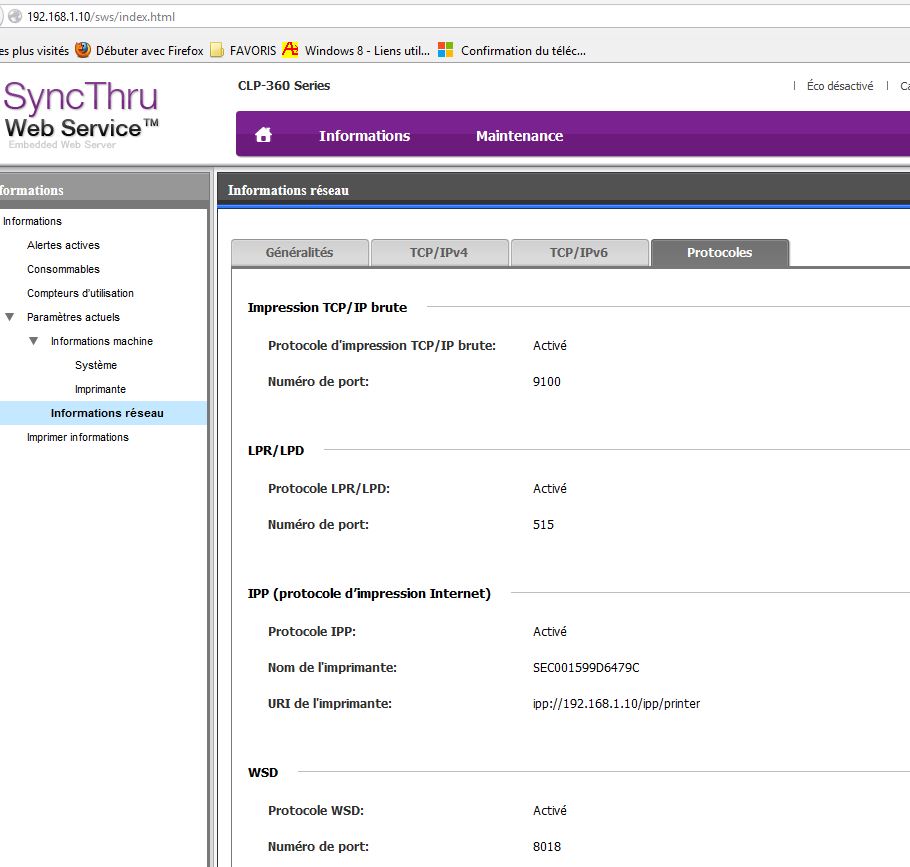Open 'Compteurs d'utilisation' in the sidebar
910x867 pixels.
(x=80, y=293)
